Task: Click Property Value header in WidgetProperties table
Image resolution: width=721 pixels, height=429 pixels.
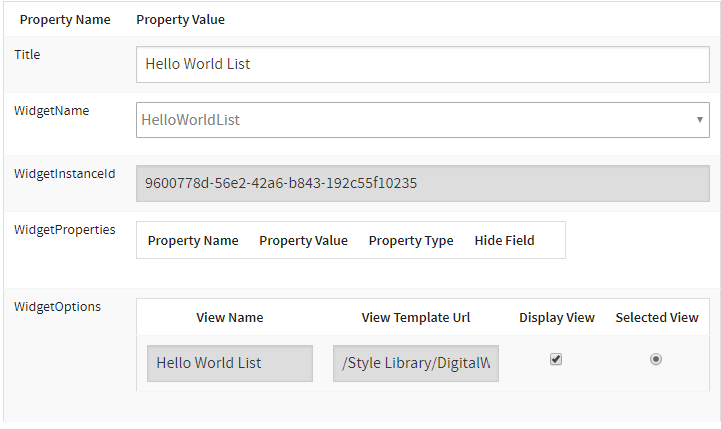Action: (303, 240)
